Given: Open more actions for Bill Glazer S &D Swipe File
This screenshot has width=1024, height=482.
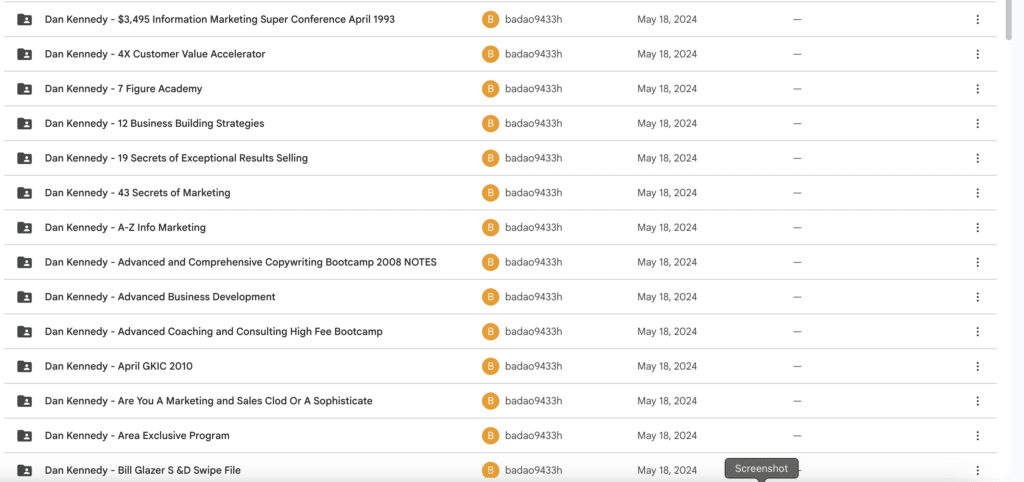Looking at the screenshot, I should (977, 470).
